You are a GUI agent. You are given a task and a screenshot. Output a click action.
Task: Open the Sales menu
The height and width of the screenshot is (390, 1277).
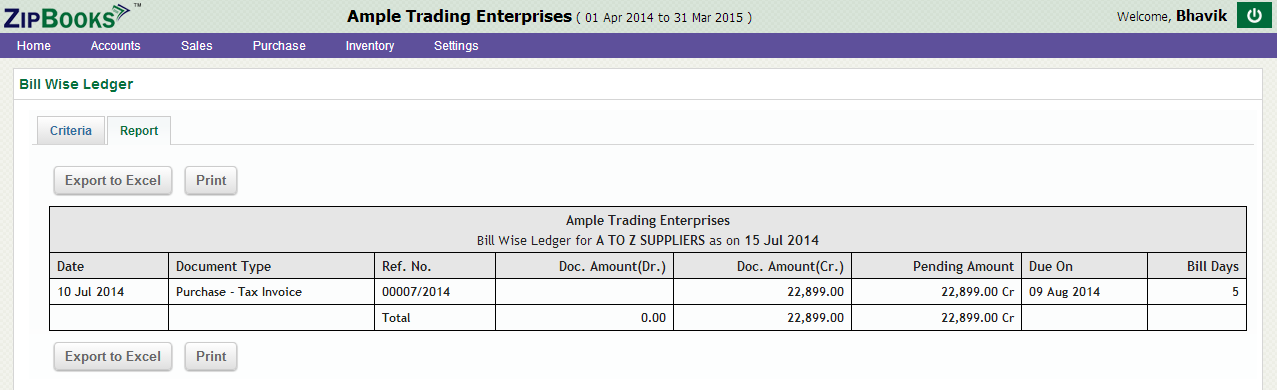197,46
